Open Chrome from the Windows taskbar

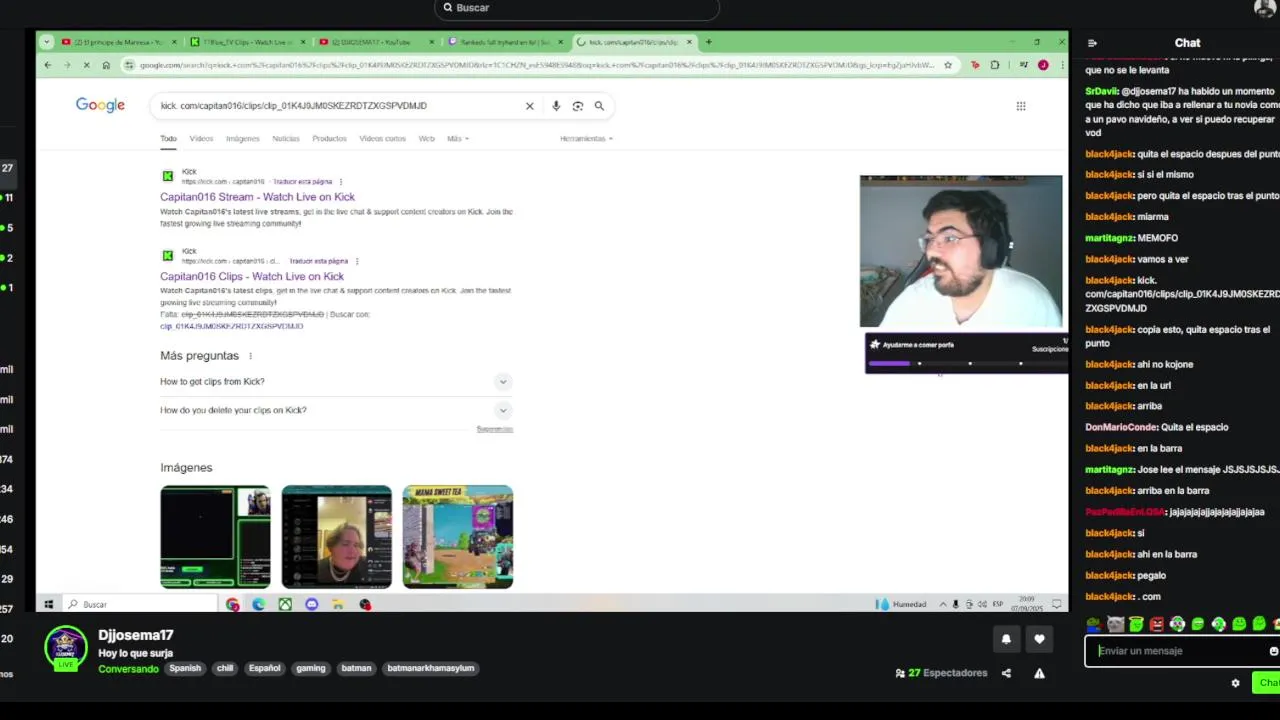click(x=233, y=604)
